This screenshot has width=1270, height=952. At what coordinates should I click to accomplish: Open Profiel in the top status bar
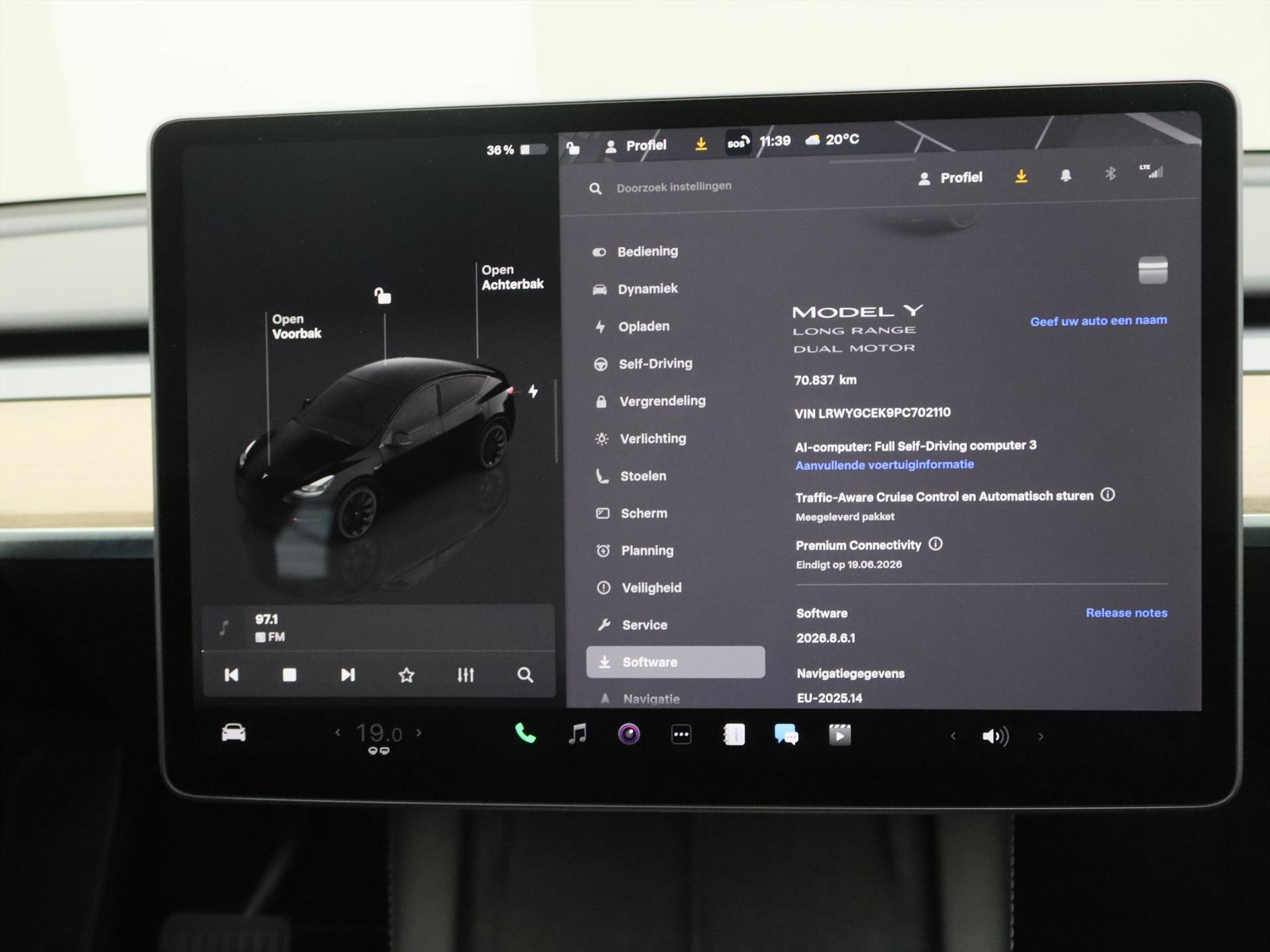click(x=636, y=145)
